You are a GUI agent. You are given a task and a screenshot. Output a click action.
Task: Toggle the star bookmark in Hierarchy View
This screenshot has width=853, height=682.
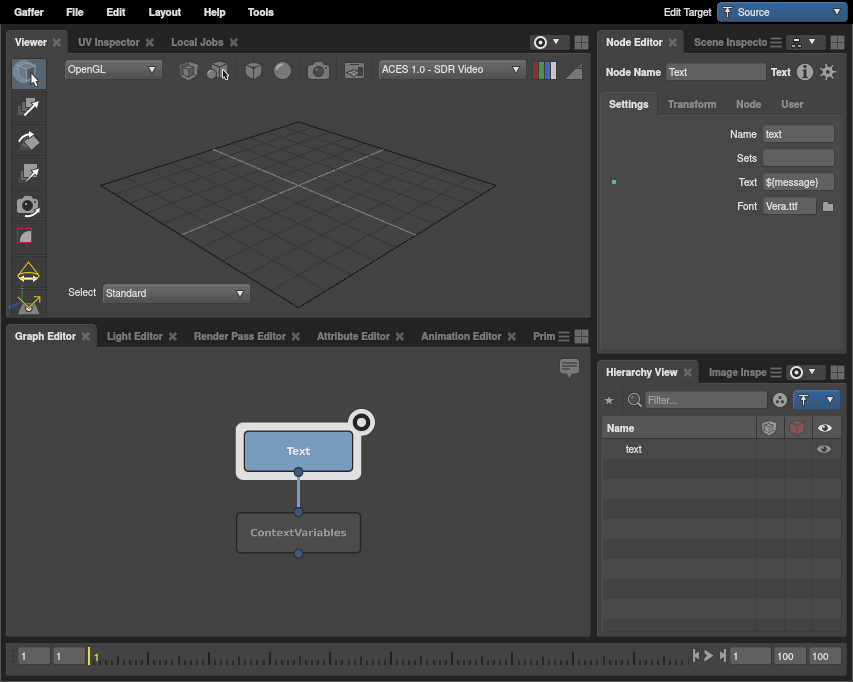[x=610, y=401]
